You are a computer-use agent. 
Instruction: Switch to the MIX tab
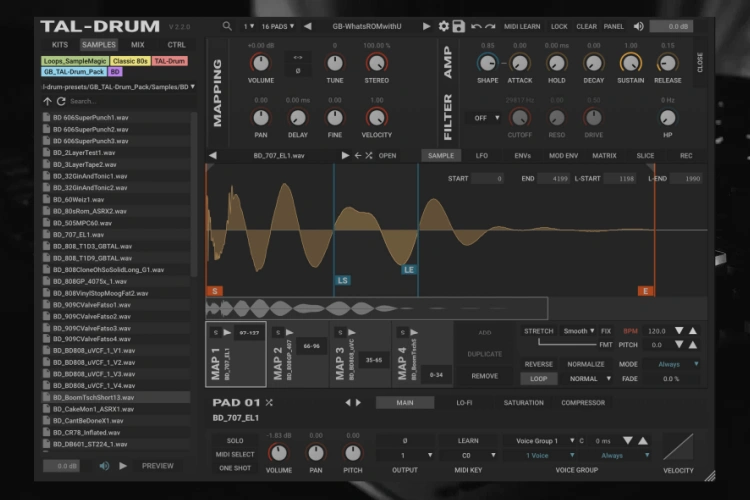tap(137, 45)
